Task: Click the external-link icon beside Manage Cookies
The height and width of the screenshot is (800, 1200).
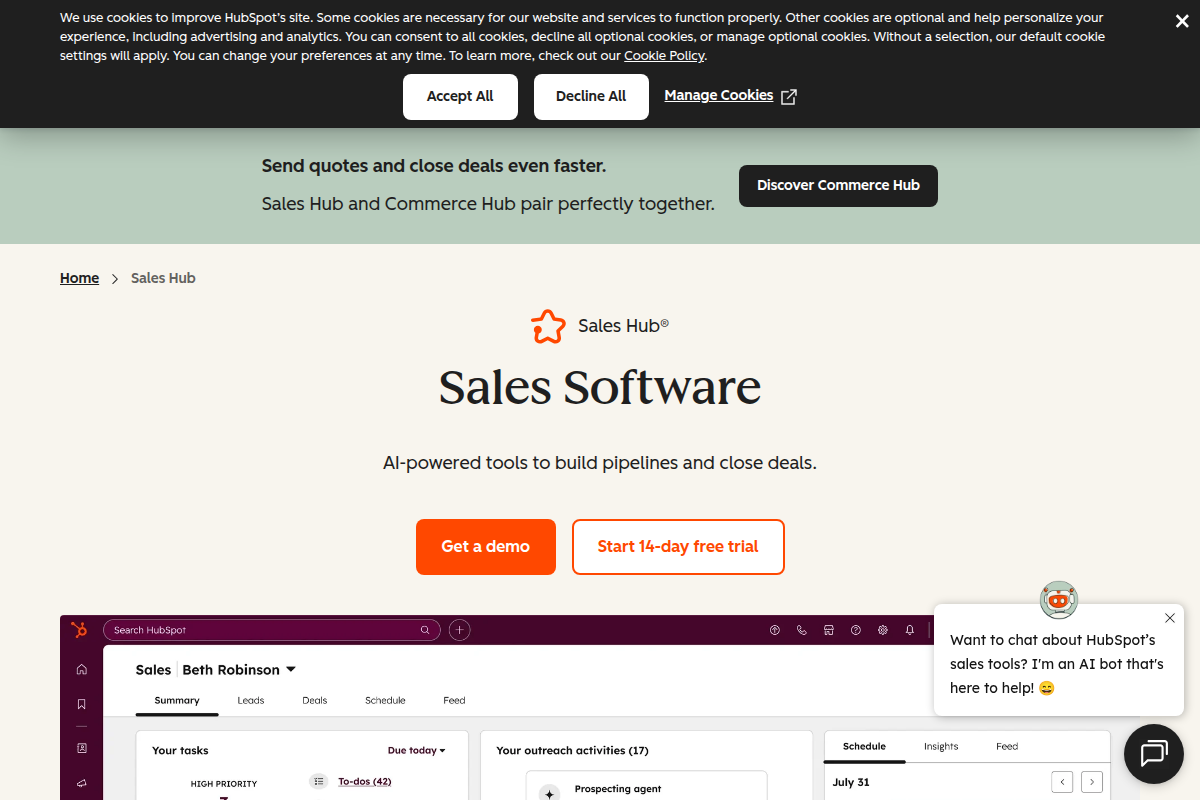Action: [789, 96]
